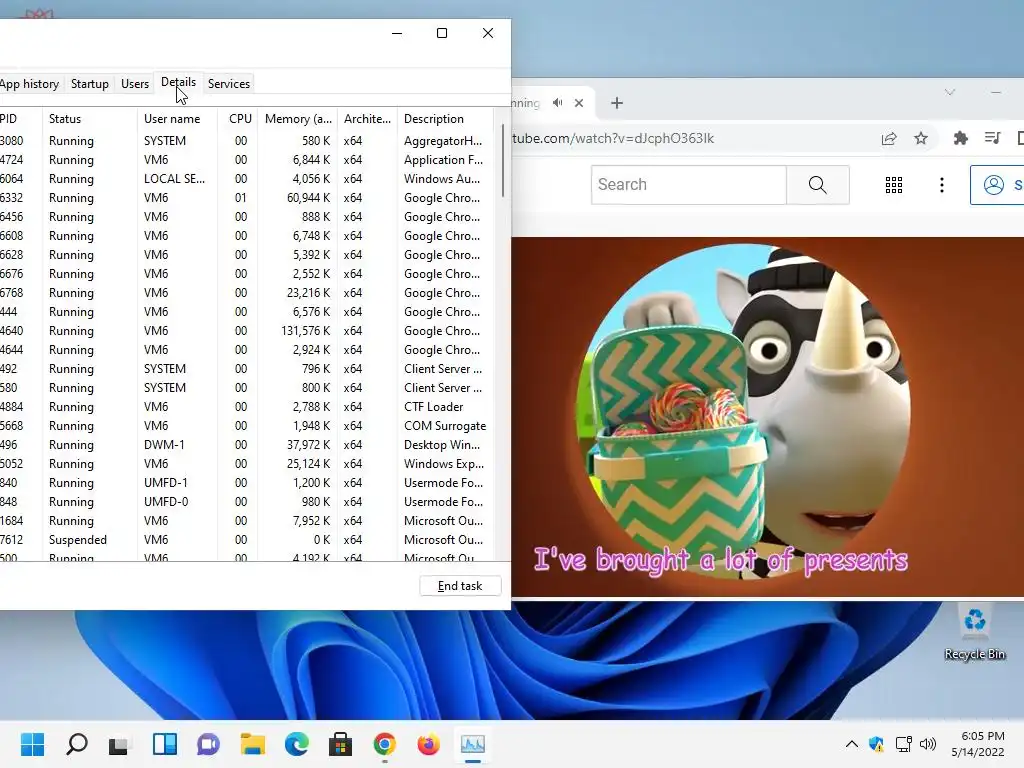The width and height of the screenshot is (1024, 768).
Task: Open taskbar Search magnifier
Action: coord(76,744)
